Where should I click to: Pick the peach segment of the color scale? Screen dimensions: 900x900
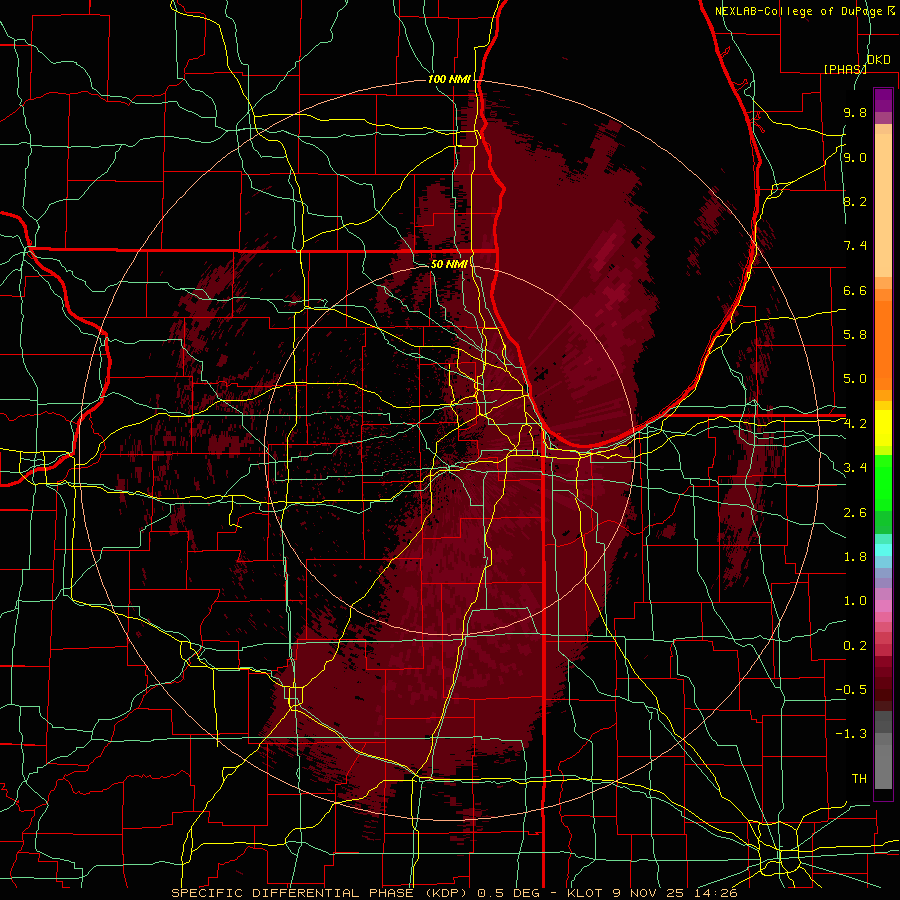[883, 205]
